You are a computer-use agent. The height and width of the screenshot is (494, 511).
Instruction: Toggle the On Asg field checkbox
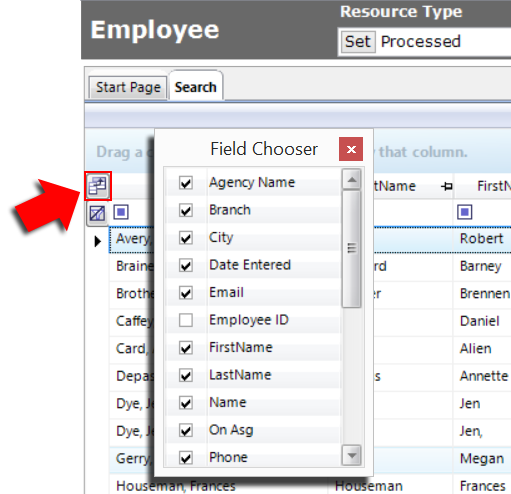pos(186,430)
